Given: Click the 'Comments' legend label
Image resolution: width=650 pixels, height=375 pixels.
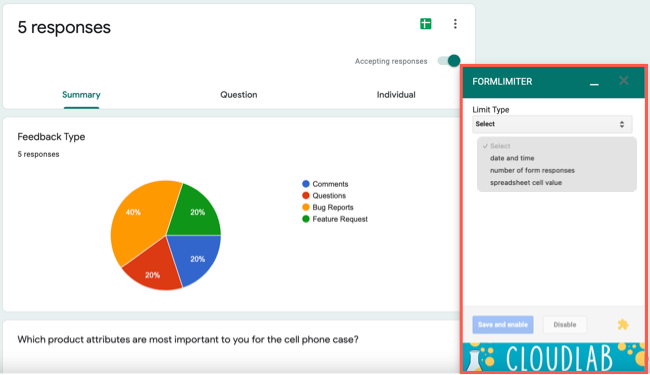Looking at the screenshot, I should (x=330, y=184).
